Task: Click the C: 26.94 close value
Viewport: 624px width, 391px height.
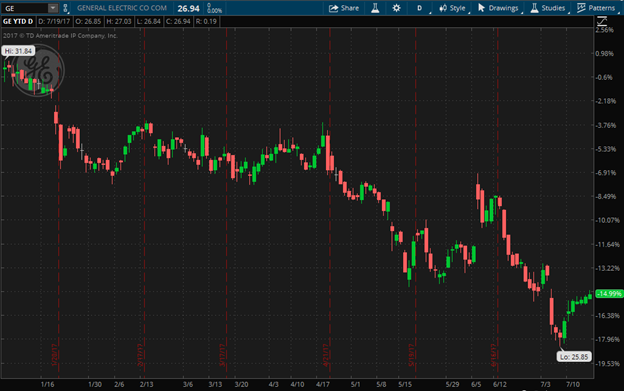Action: [x=178, y=21]
